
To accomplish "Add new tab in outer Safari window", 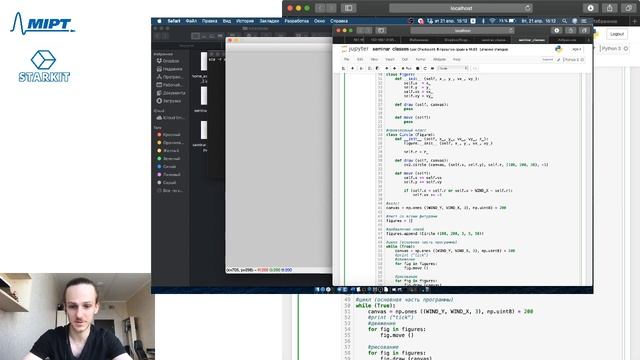I will pyautogui.click(x=635, y=20).
